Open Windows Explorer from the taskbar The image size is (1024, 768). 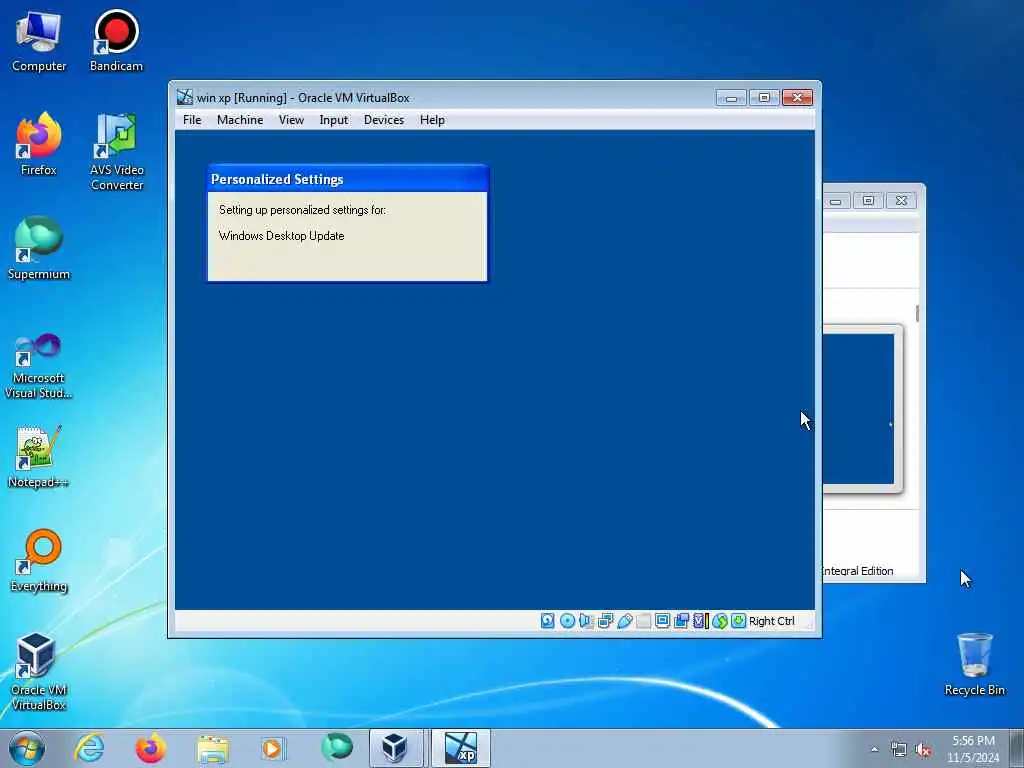[212, 748]
